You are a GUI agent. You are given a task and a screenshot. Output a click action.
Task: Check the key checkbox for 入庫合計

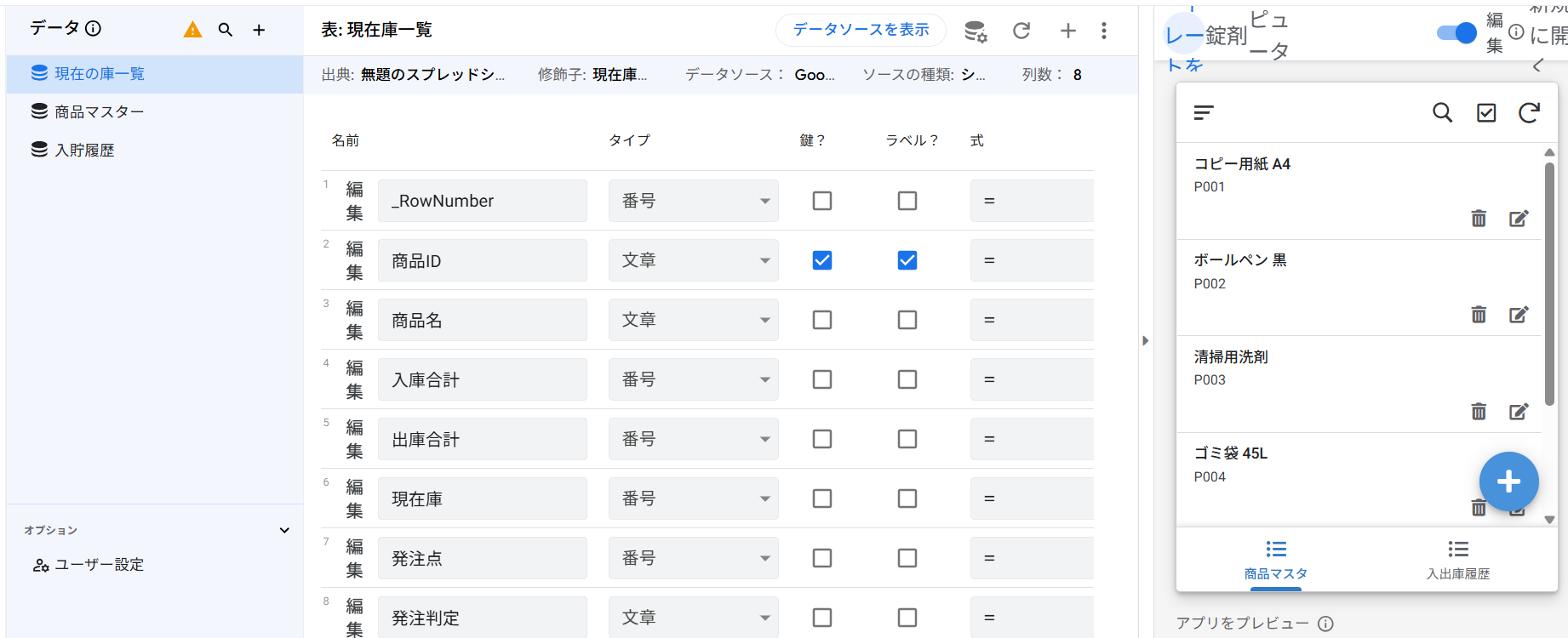pyautogui.click(x=822, y=379)
